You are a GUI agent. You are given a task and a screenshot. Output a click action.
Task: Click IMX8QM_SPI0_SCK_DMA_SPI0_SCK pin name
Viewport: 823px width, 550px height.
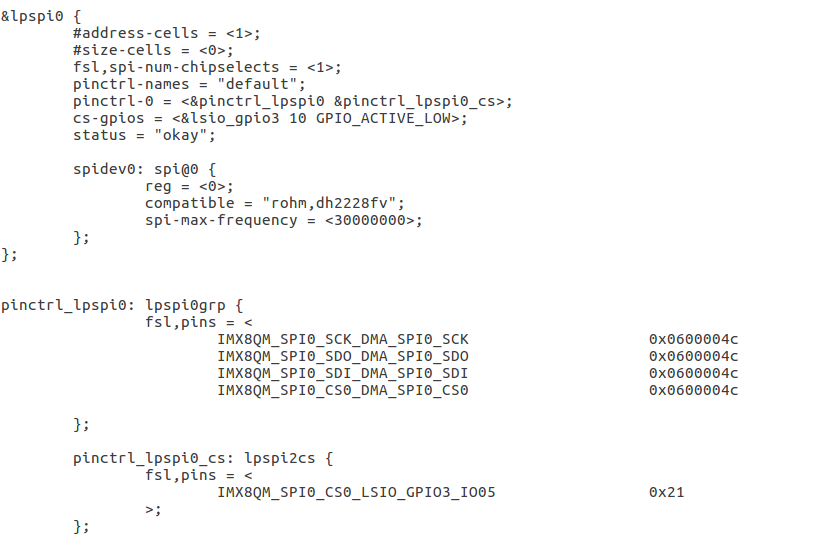point(342,339)
